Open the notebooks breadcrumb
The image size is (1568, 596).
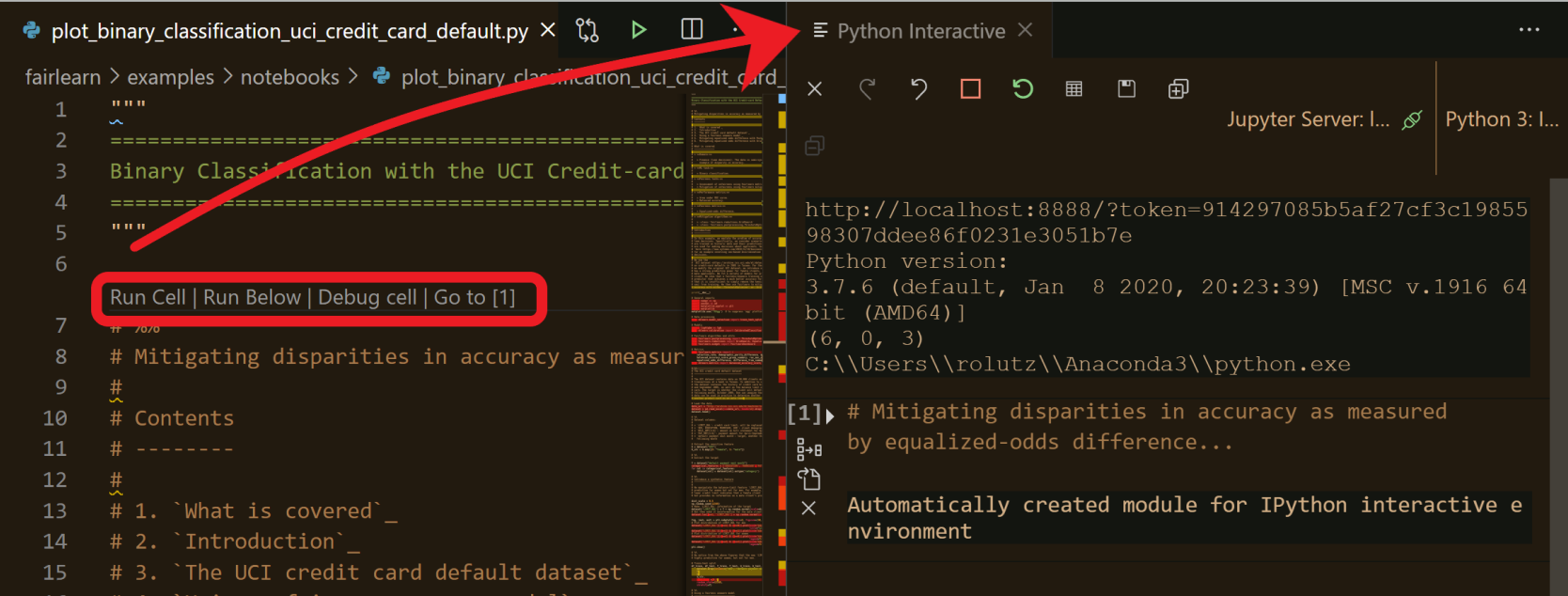click(x=290, y=77)
